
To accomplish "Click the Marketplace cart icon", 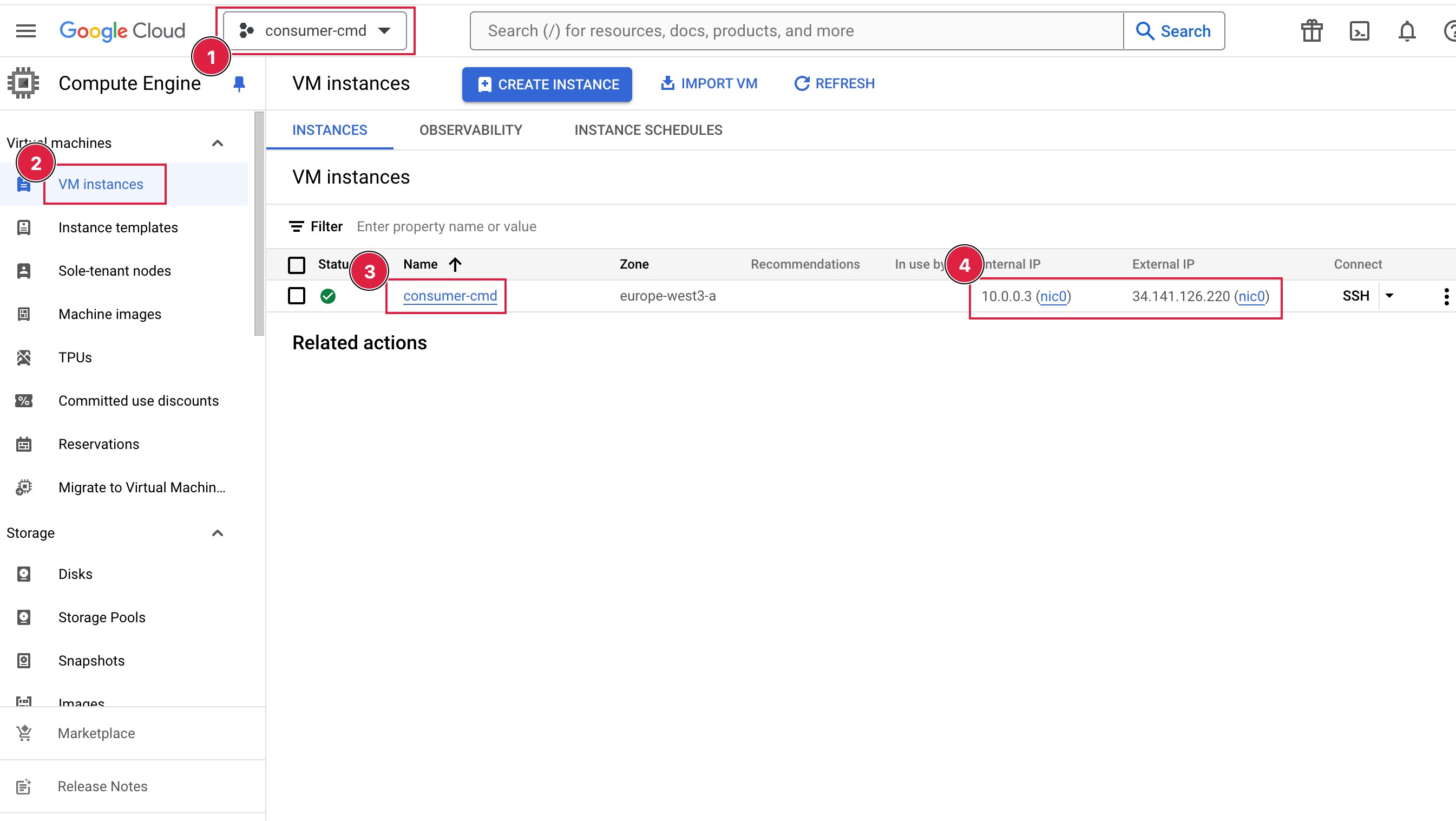I will 24,733.
